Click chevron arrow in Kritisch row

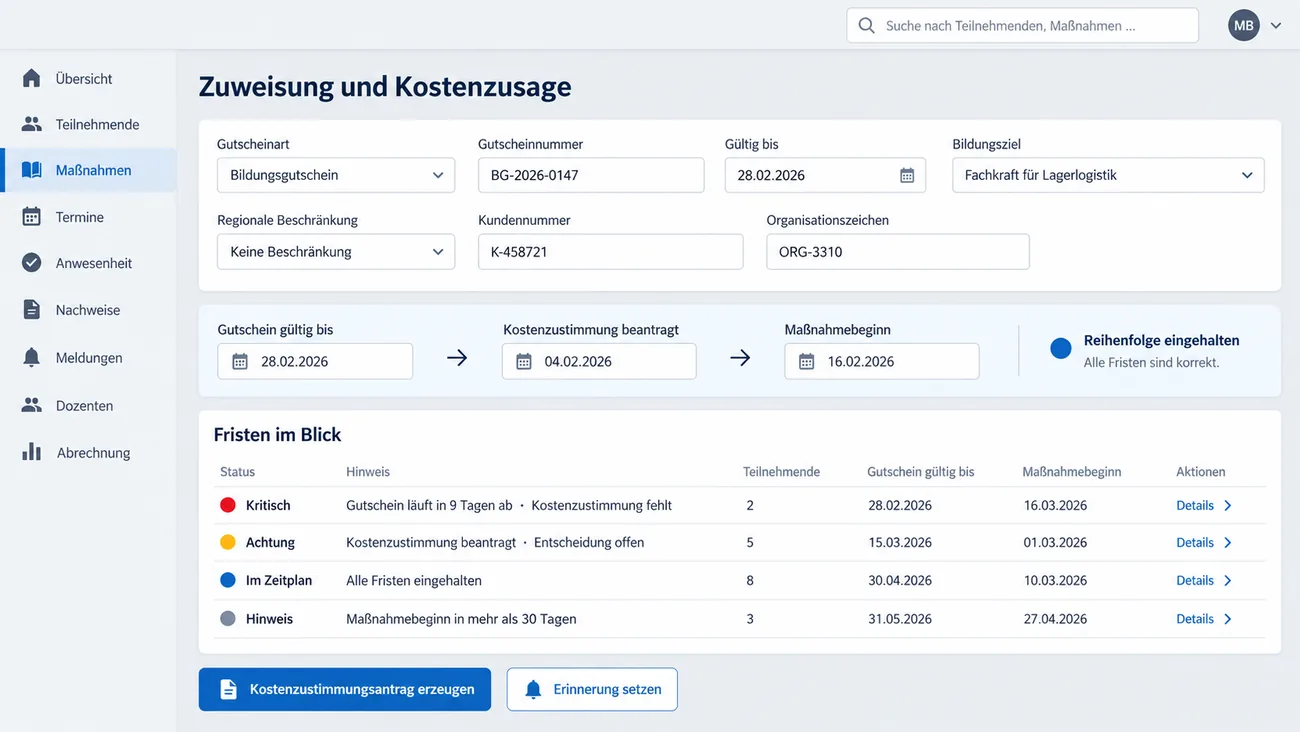[1228, 505]
